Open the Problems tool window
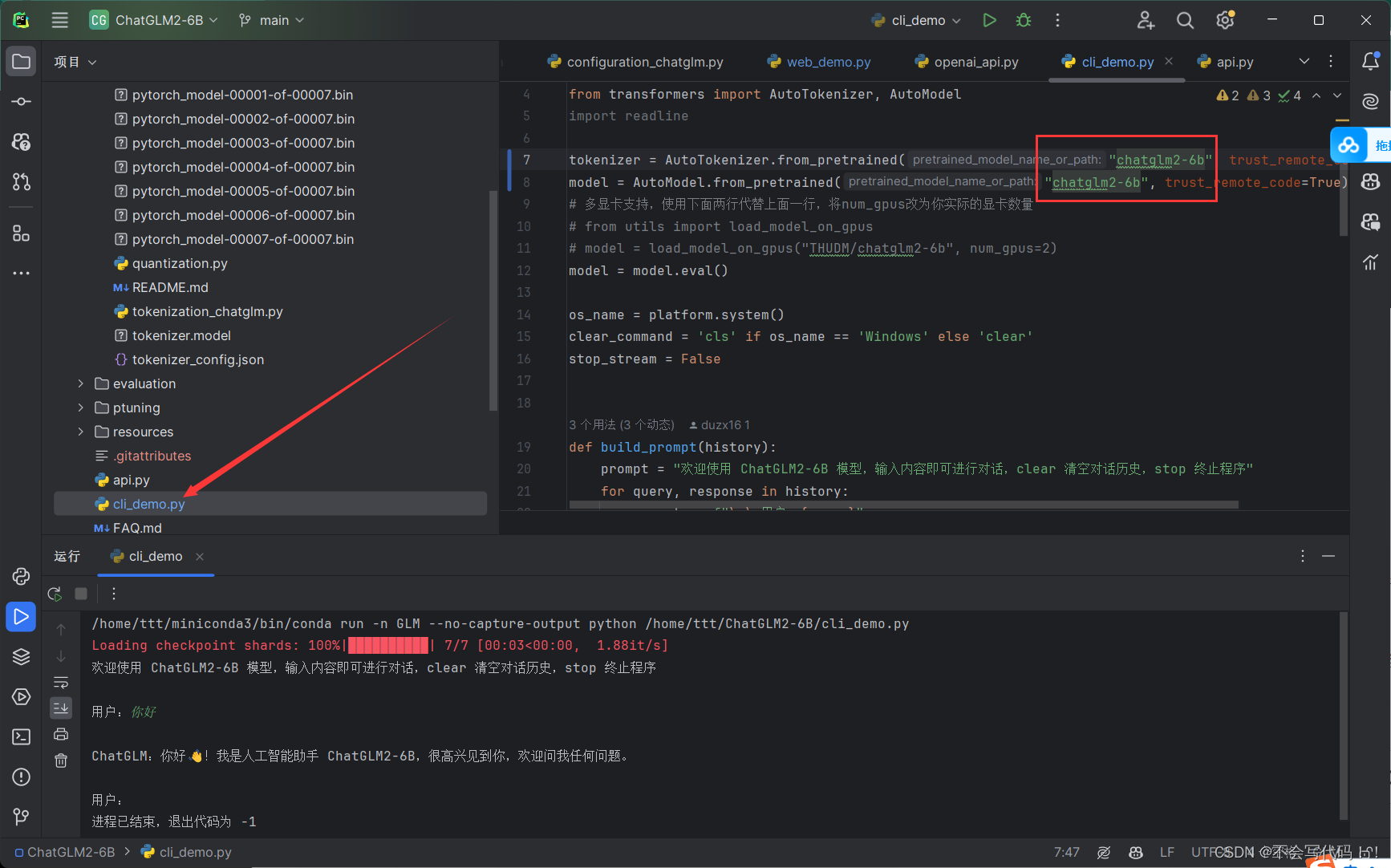The height and width of the screenshot is (868, 1391). tap(22, 777)
